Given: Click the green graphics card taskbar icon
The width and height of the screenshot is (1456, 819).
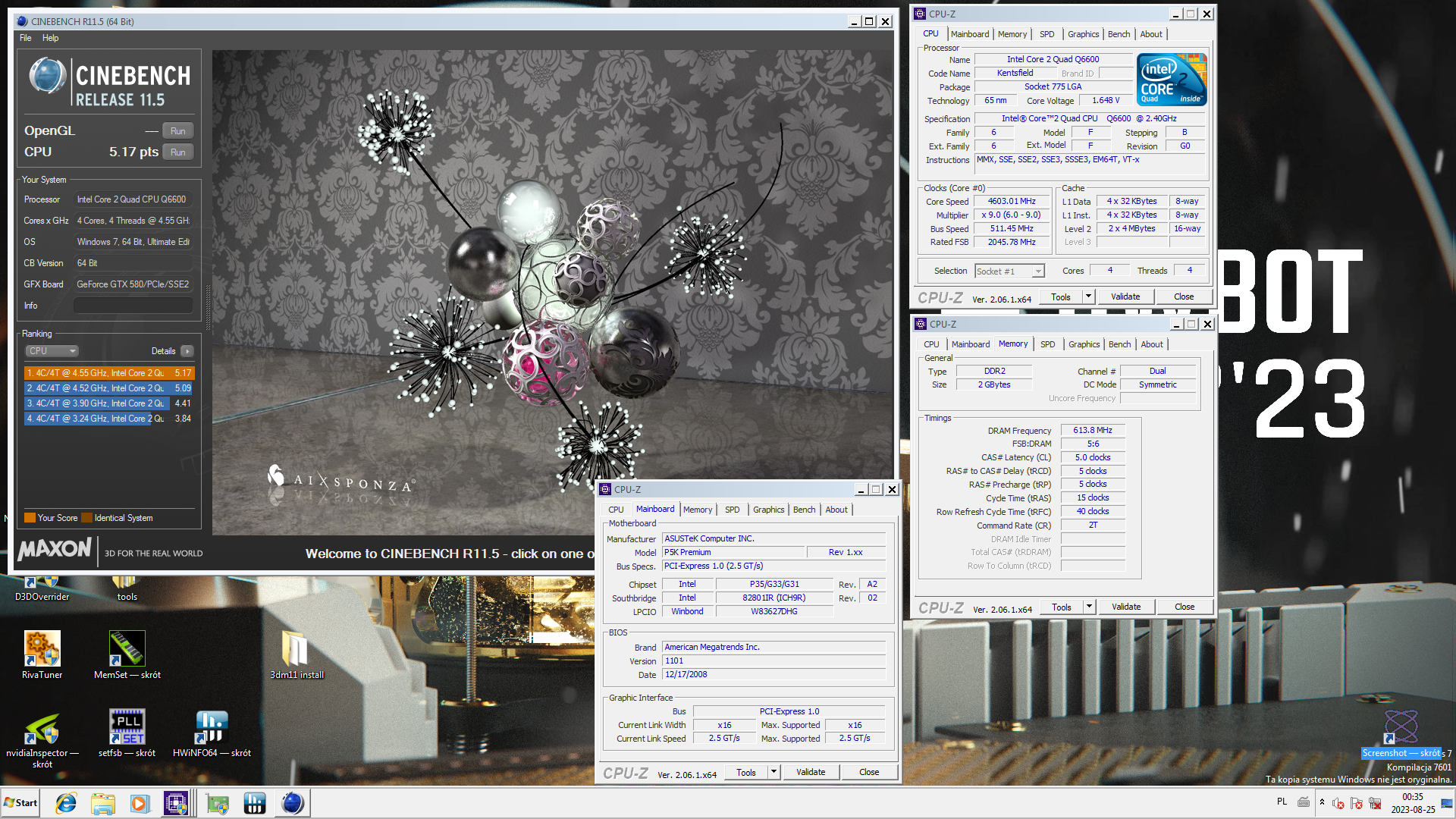Looking at the screenshot, I should [x=218, y=803].
